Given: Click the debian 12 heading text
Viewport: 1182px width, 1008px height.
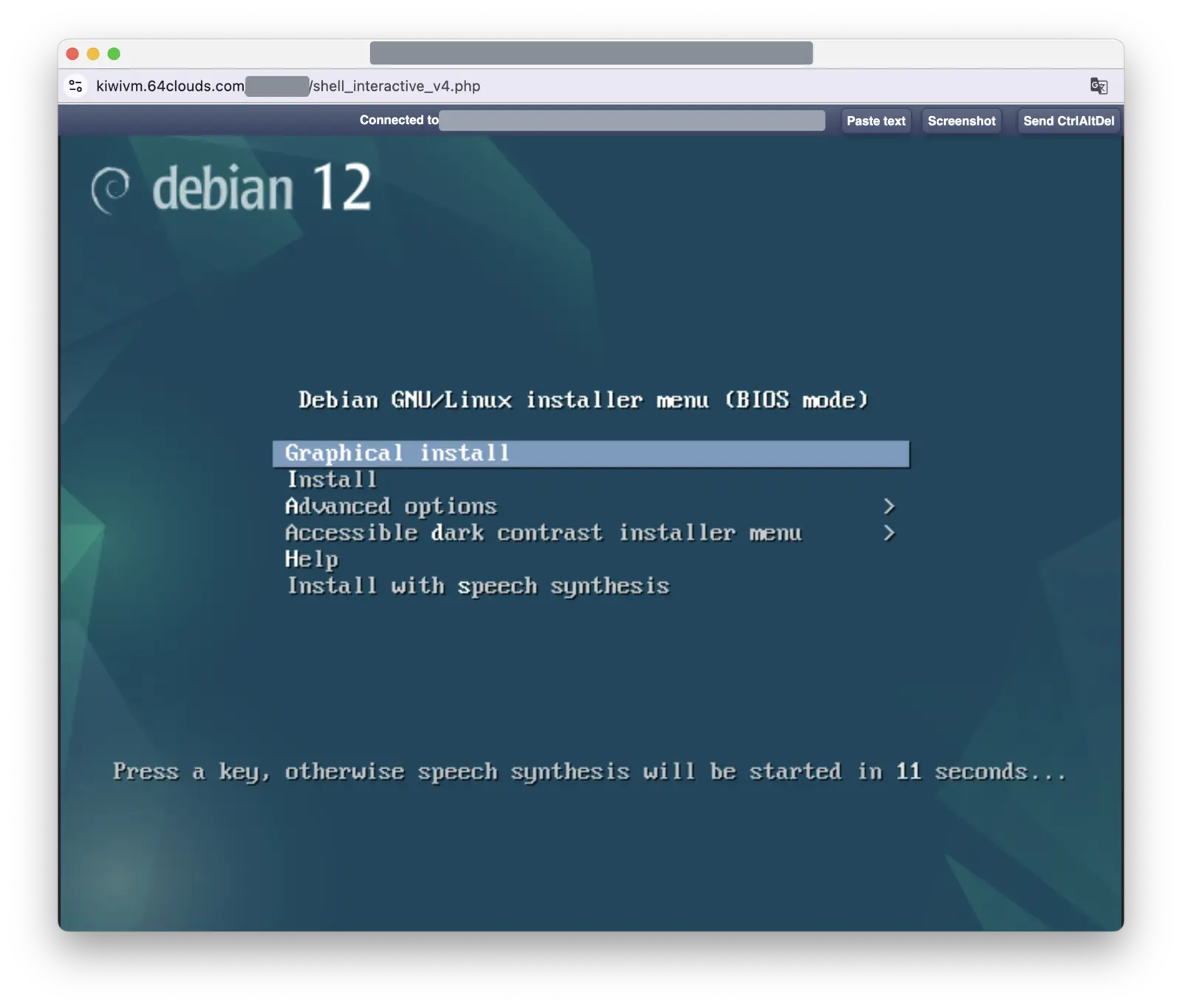Looking at the screenshot, I should 262,188.
